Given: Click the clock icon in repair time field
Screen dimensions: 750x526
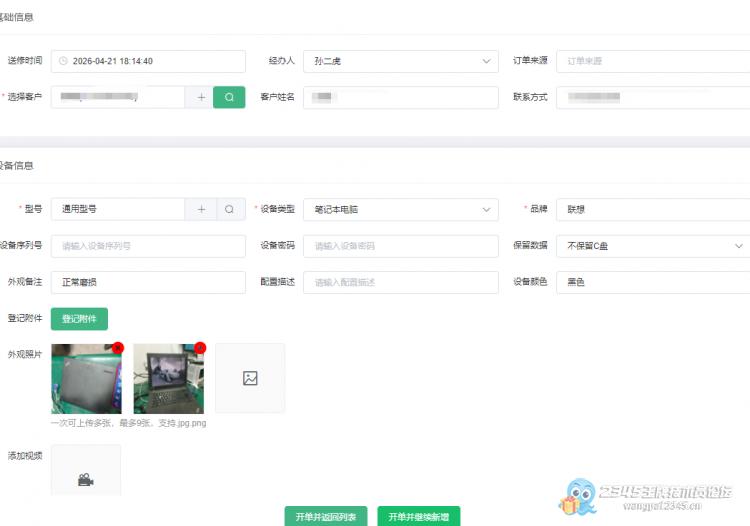Looking at the screenshot, I should [x=63, y=61].
